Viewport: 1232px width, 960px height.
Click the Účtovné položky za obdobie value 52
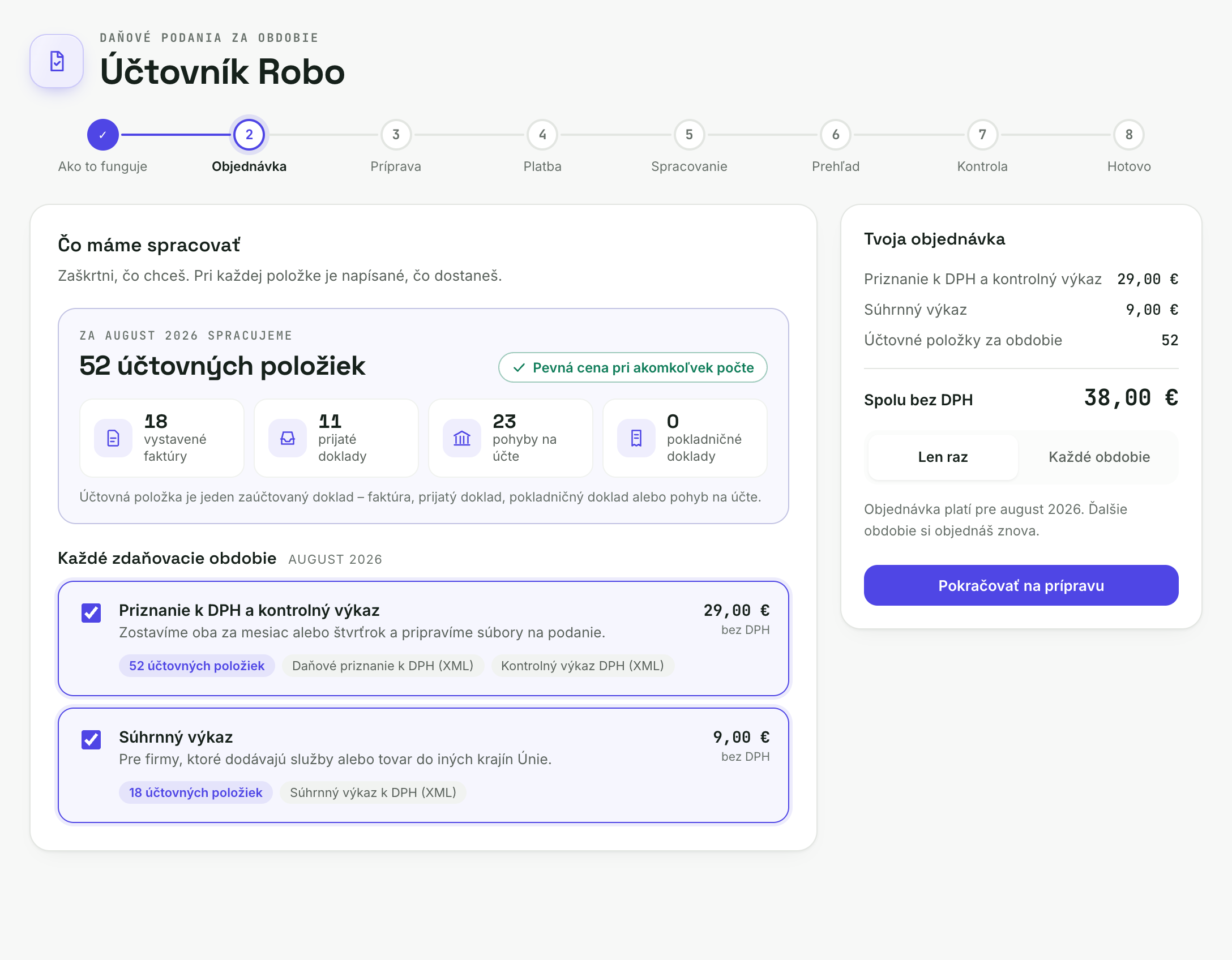click(1170, 340)
